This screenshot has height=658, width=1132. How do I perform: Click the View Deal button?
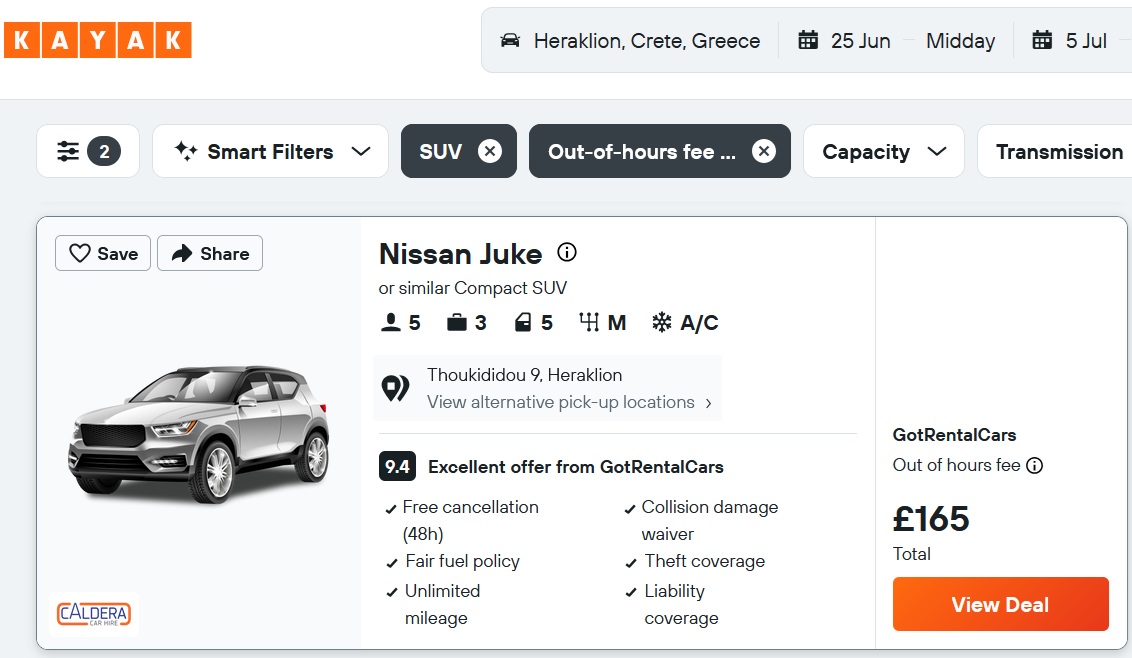[x=1001, y=604]
